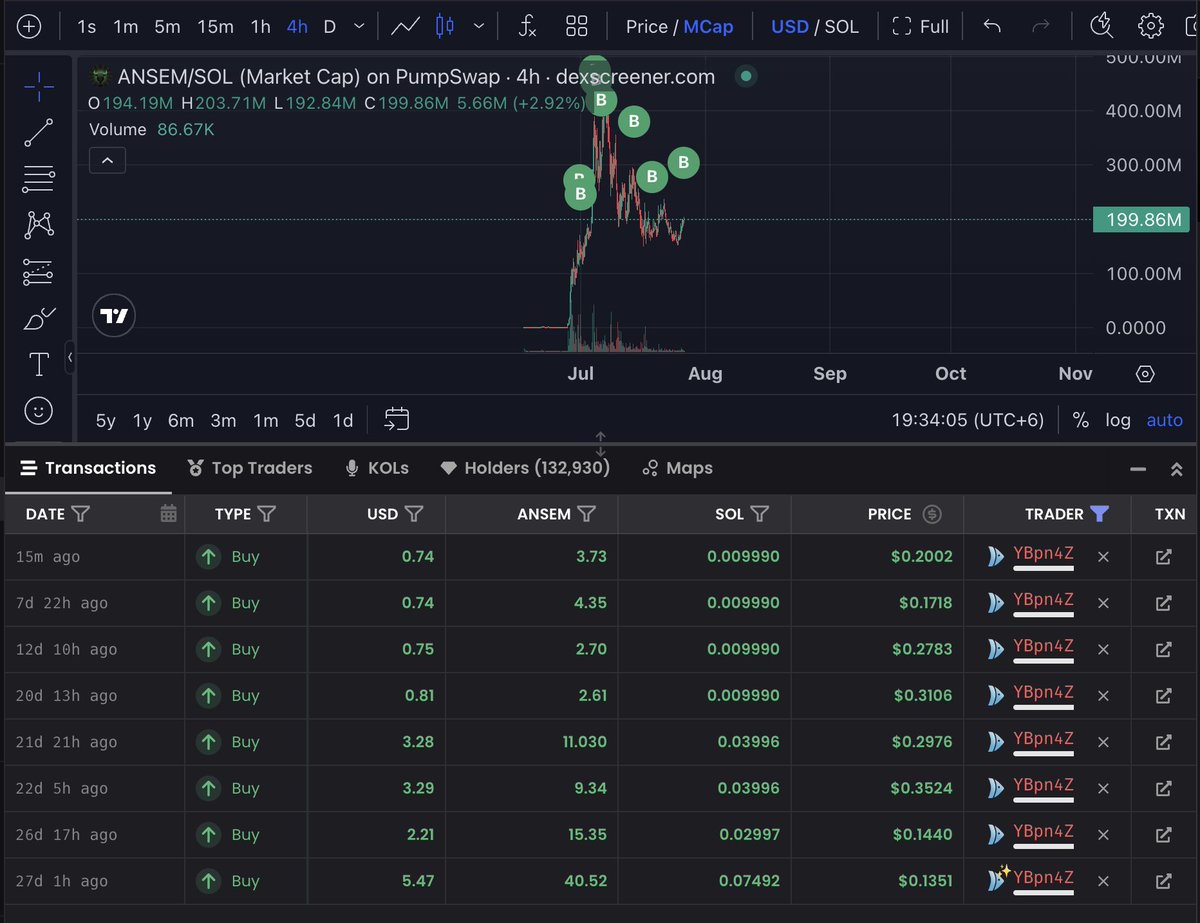1200x923 pixels.
Task: Set the quote currency to SOL
Action: 841,27
